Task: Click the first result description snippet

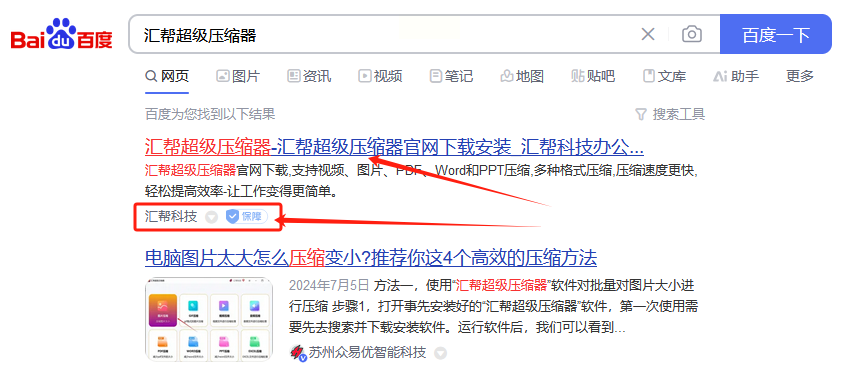Action: [x=421, y=181]
